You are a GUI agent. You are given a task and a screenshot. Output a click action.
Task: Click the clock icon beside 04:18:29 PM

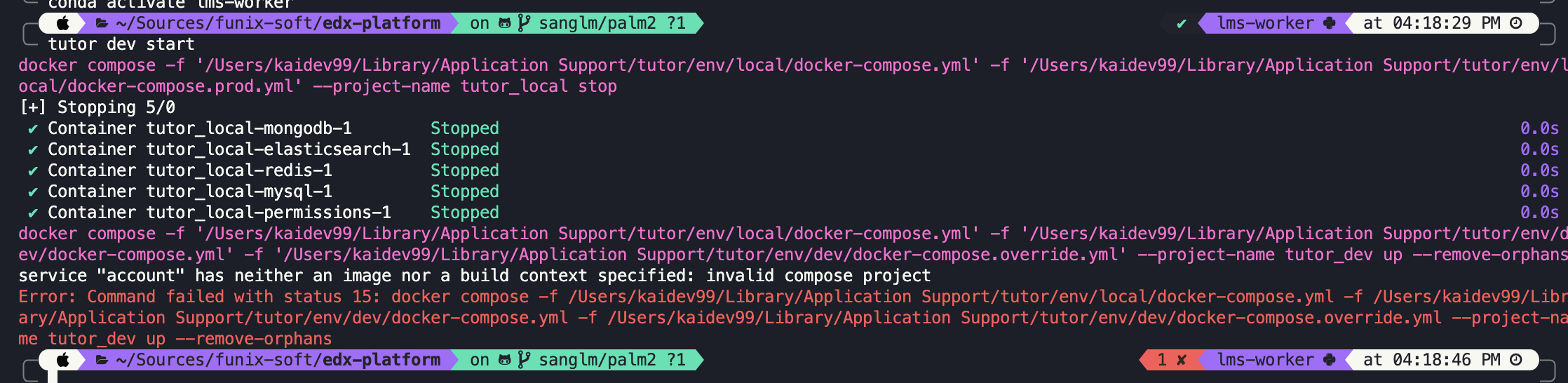coord(1515,23)
